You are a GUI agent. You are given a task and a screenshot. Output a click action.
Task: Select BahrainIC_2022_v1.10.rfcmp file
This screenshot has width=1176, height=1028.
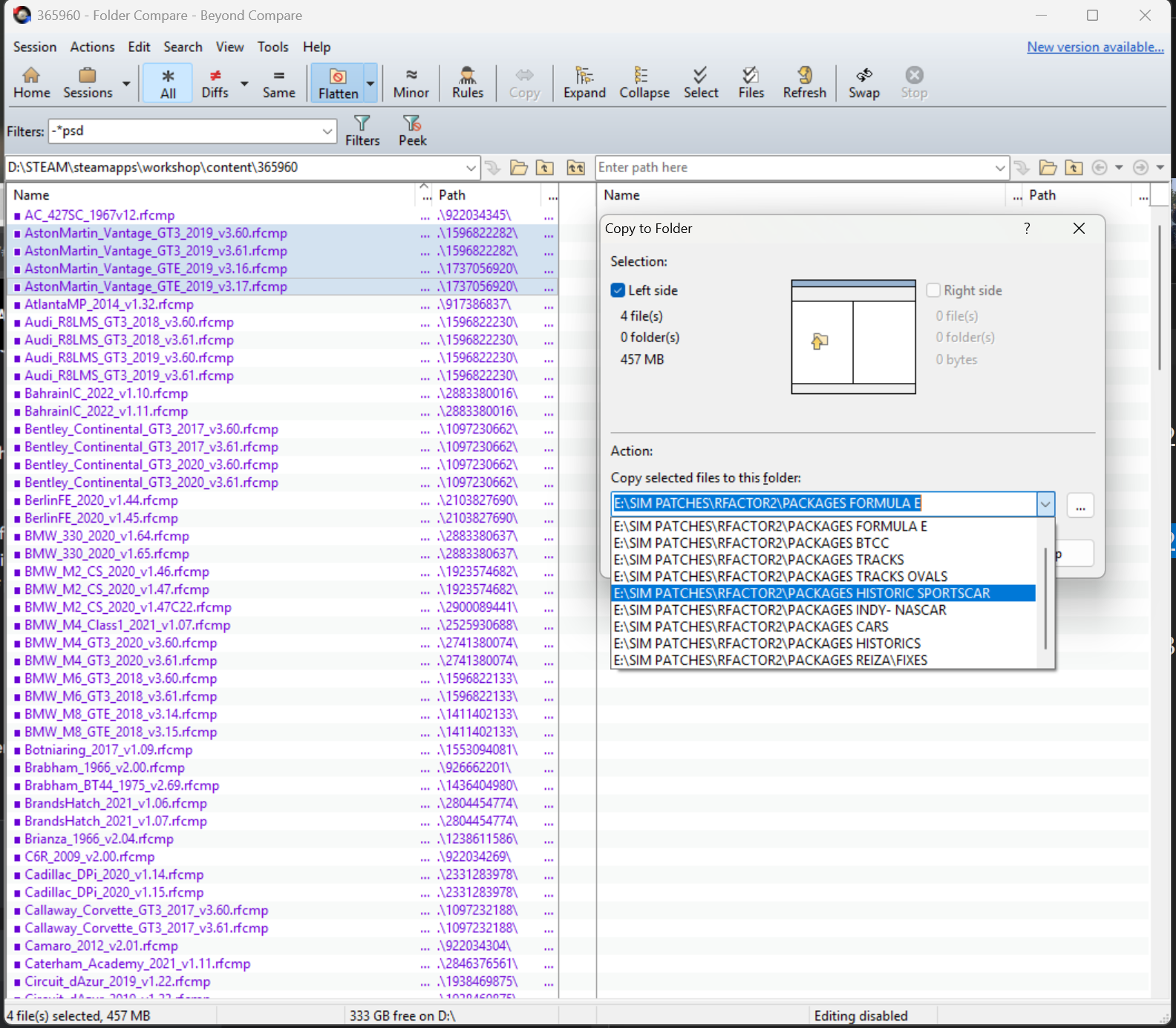pos(106,393)
